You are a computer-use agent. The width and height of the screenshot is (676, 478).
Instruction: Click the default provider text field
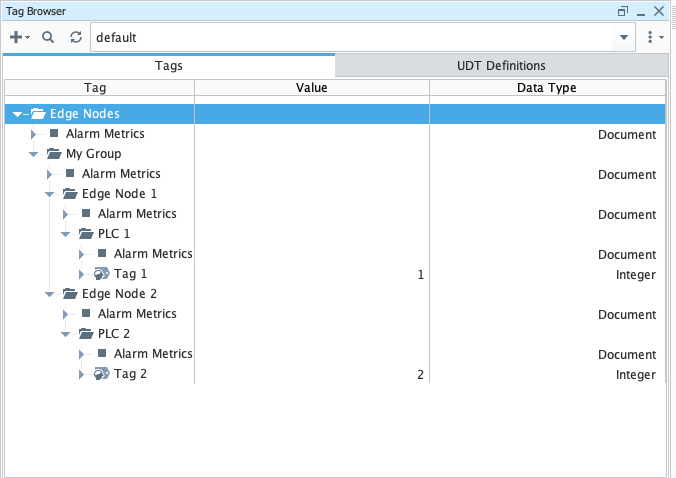[350, 37]
